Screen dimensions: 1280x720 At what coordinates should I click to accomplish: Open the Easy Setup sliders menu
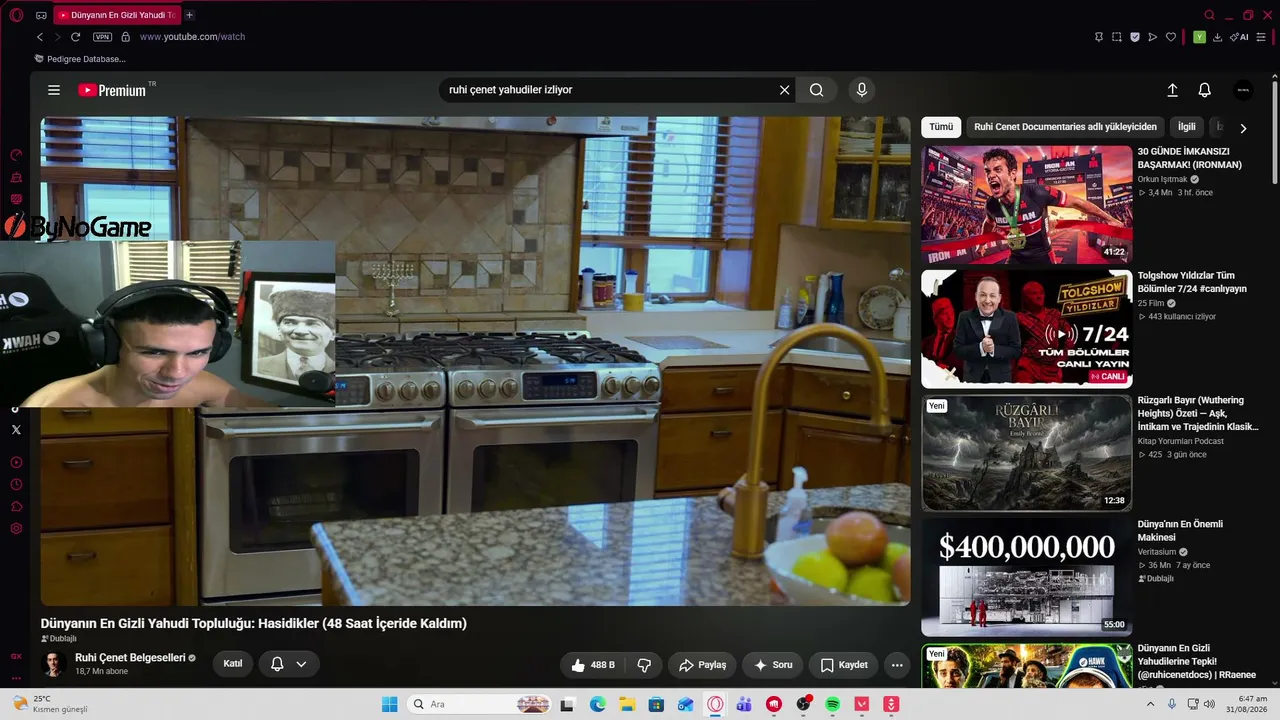(1261, 37)
